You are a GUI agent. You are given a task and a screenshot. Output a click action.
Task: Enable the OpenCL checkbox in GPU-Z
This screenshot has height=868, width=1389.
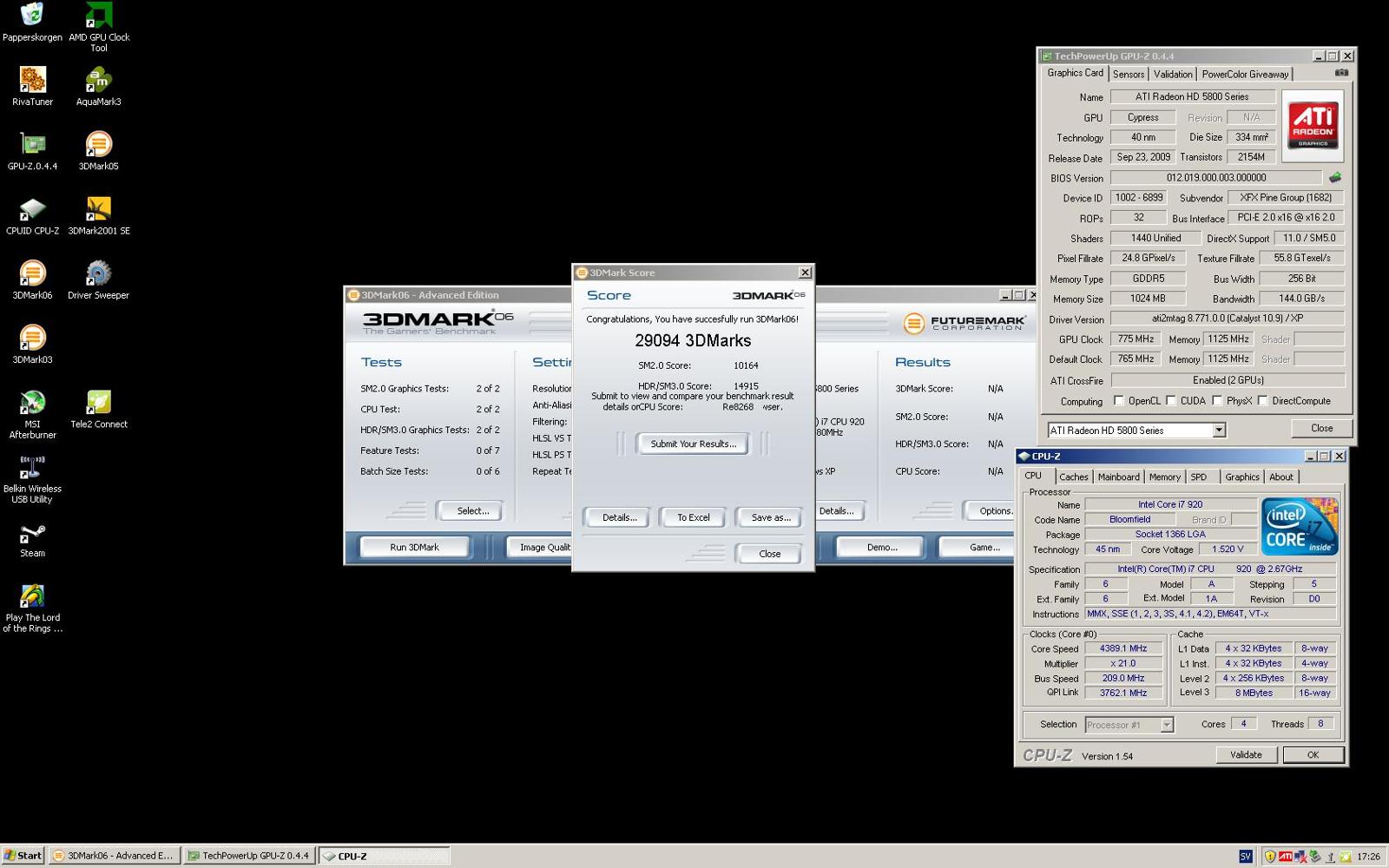[x=1118, y=400]
